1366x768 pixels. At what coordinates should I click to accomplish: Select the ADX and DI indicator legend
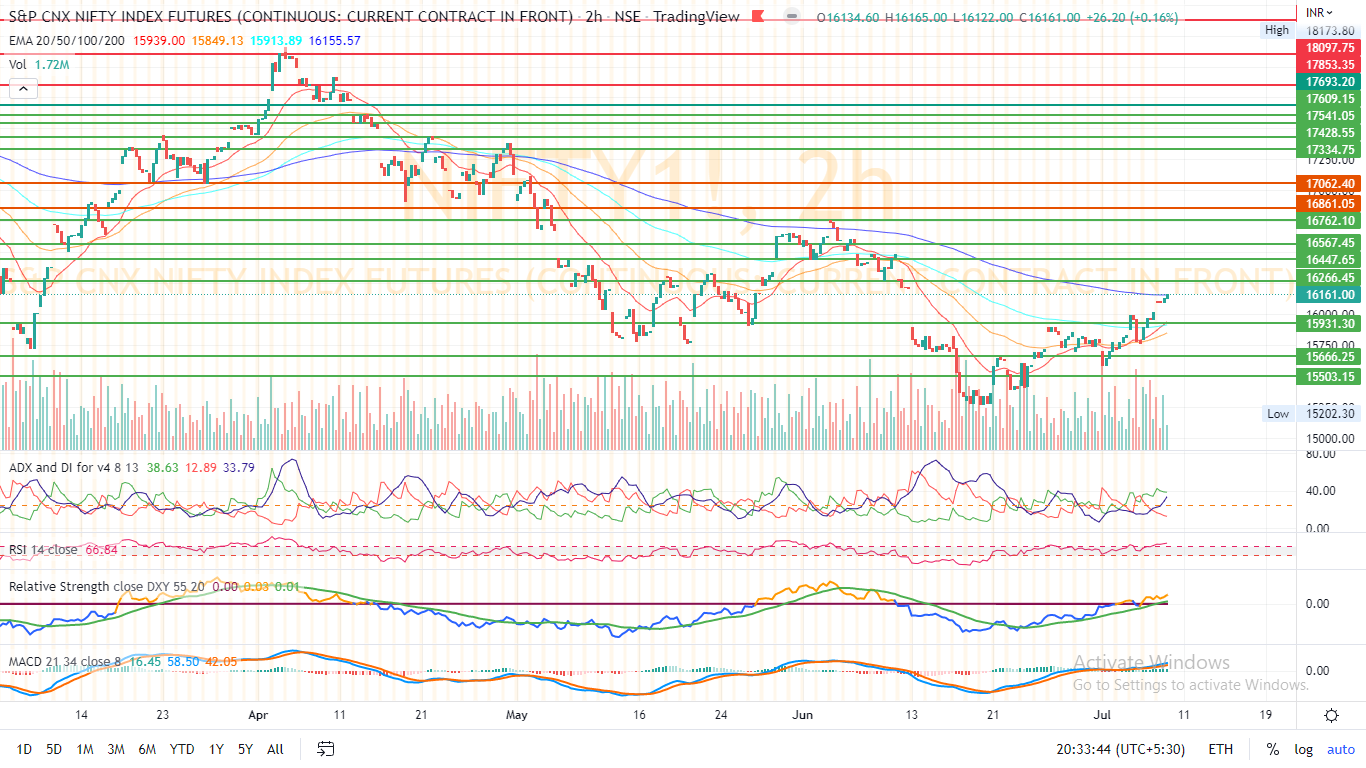click(x=73, y=467)
